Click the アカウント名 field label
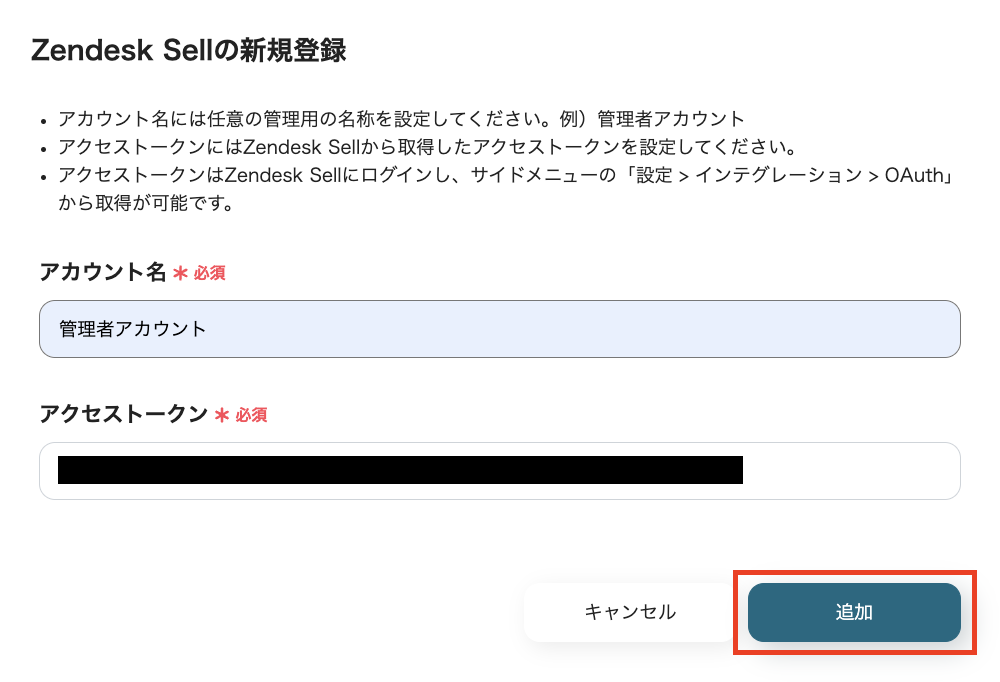The width and height of the screenshot is (1000, 682). click(102, 272)
